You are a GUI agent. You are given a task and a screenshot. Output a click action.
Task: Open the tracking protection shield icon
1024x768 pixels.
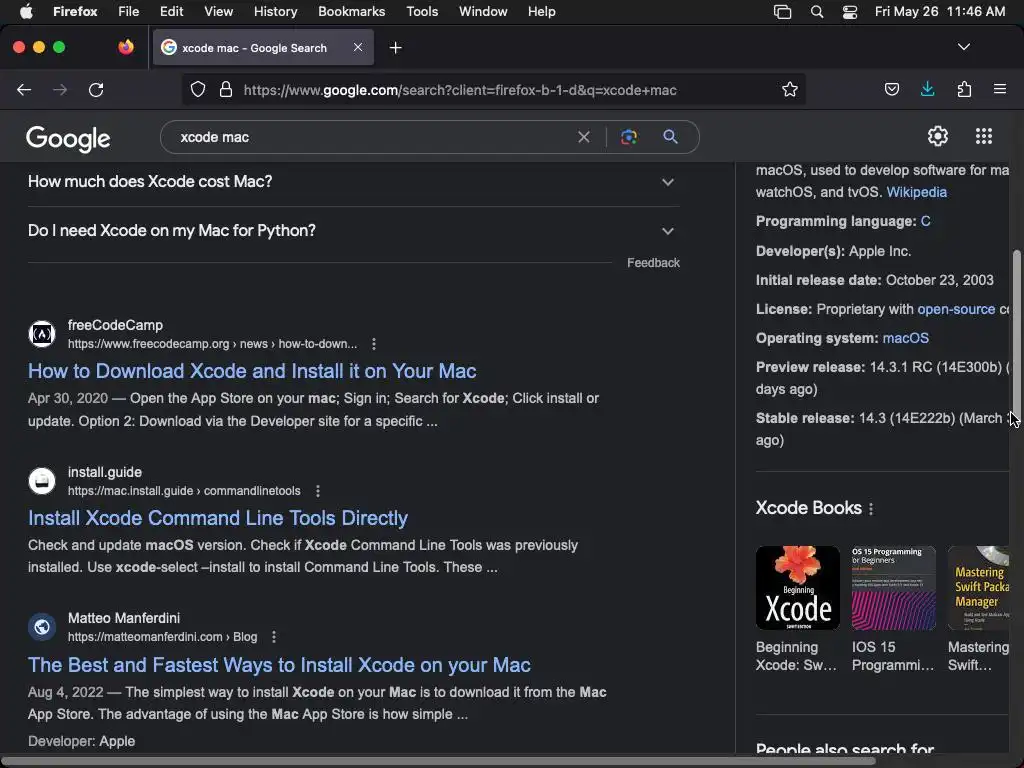pos(198,90)
